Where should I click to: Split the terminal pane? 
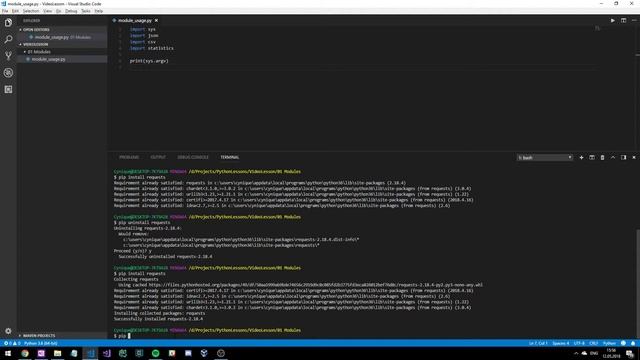pos(592,158)
